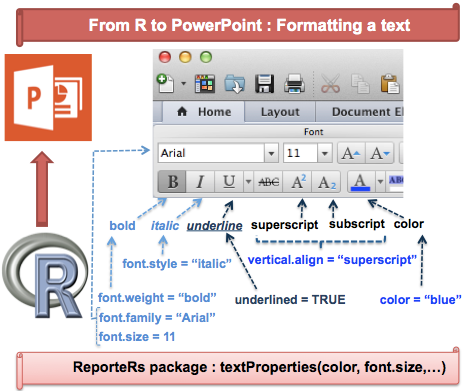Click the red close window button
The width and height of the screenshot is (463, 391).
click(x=165, y=57)
